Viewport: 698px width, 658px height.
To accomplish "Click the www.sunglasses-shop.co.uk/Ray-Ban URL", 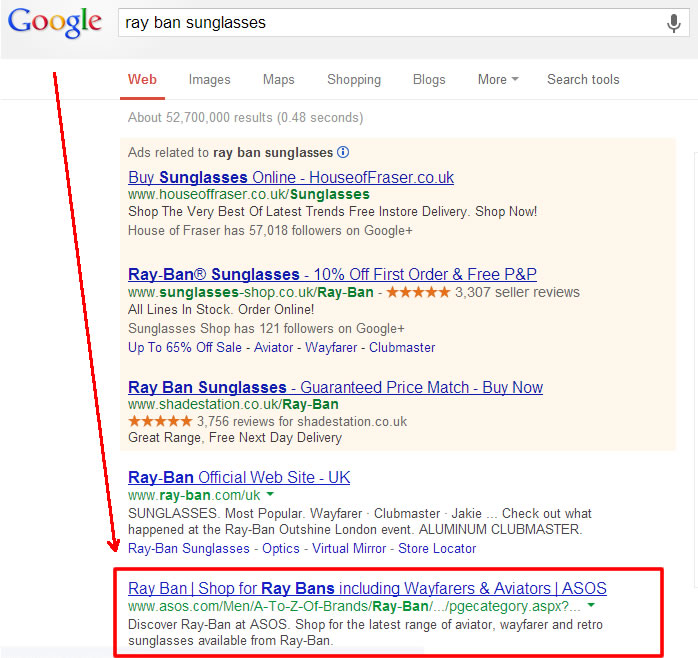I will (x=251, y=292).
